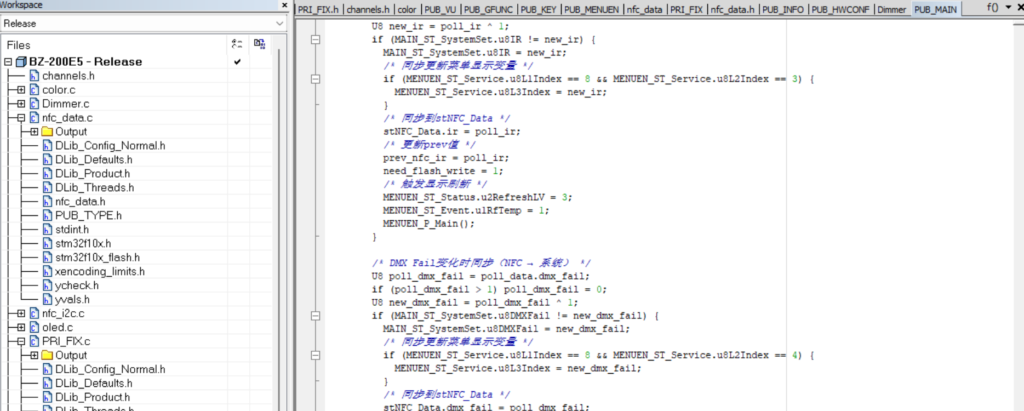Switch to the PUB_HWCONF tab
Screen dimensions: 1024x411
click(x=841, y=9)
